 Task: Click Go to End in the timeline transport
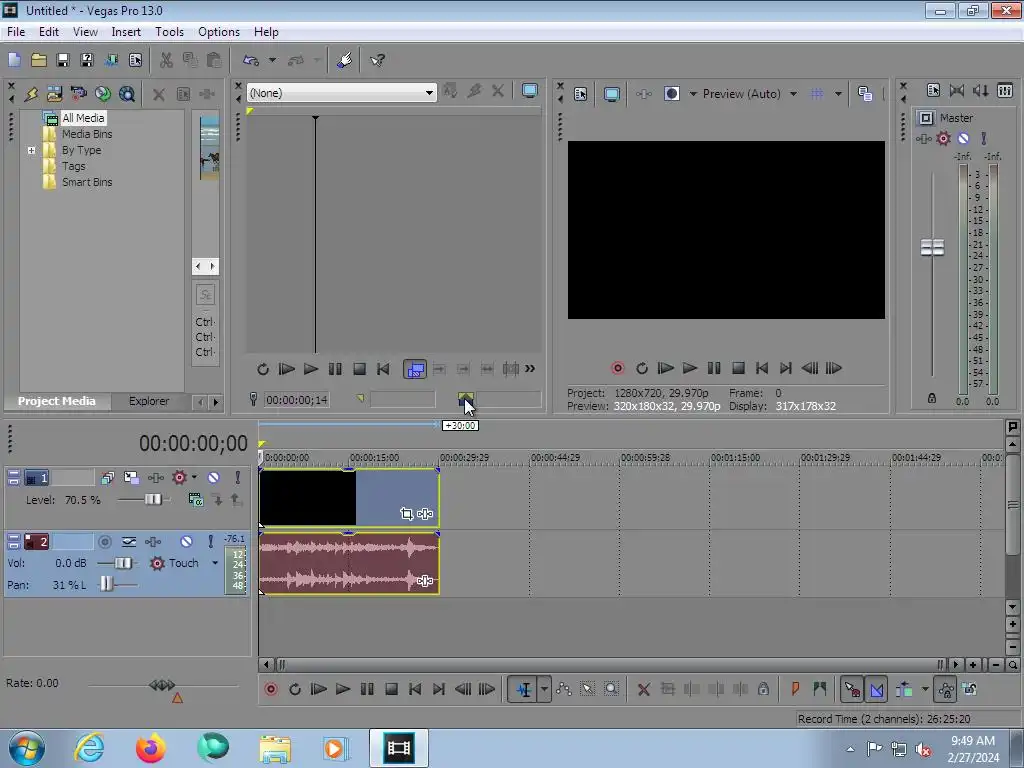[439, 689]
